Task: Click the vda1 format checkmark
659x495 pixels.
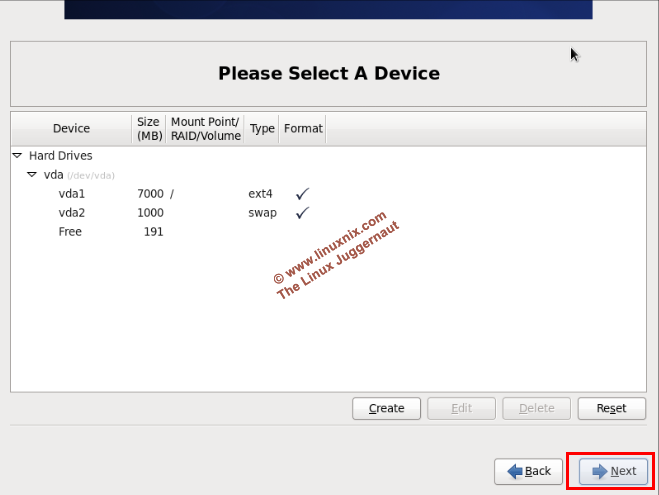Action: 302,193
